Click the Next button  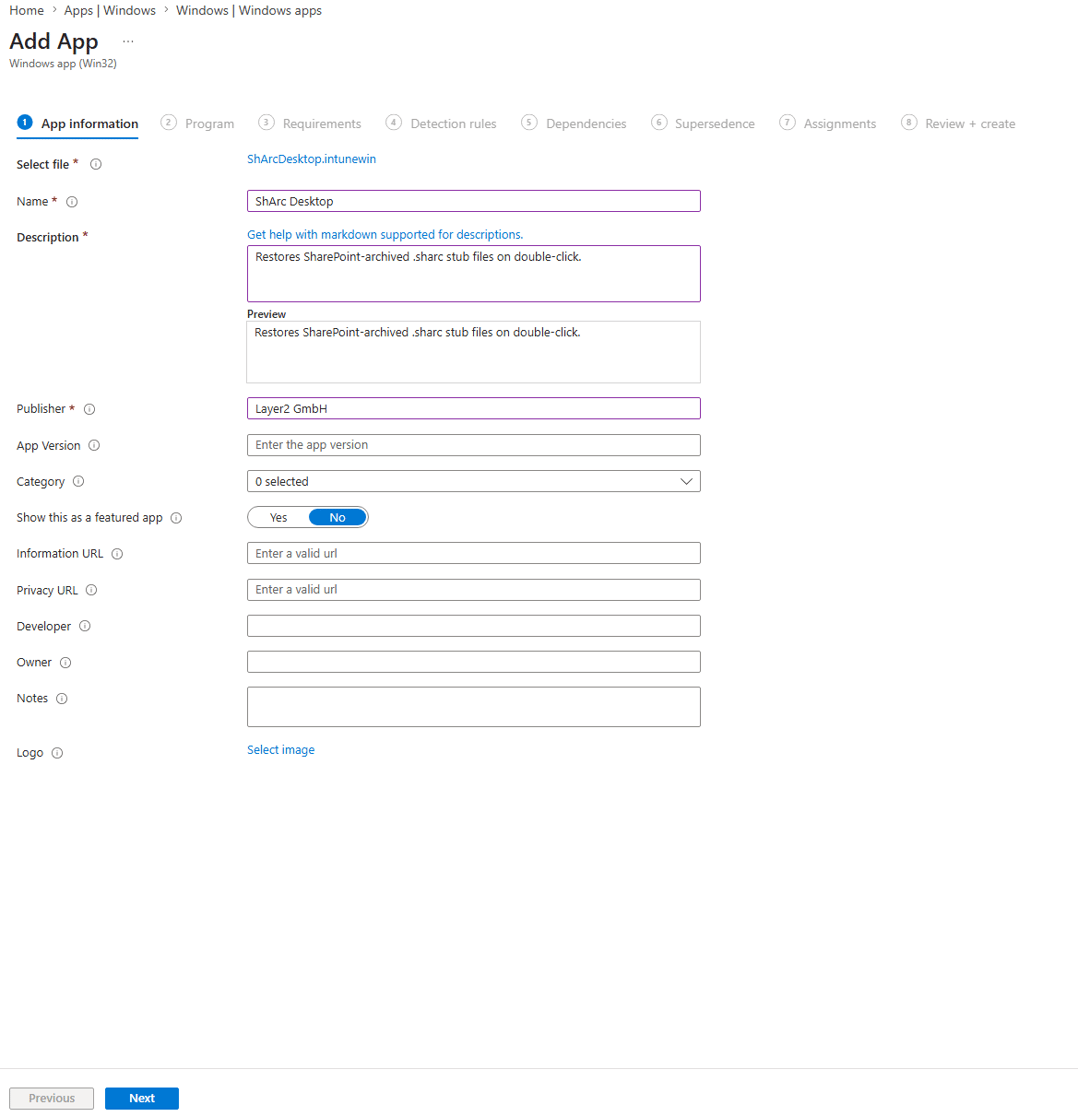[142, 1098]
